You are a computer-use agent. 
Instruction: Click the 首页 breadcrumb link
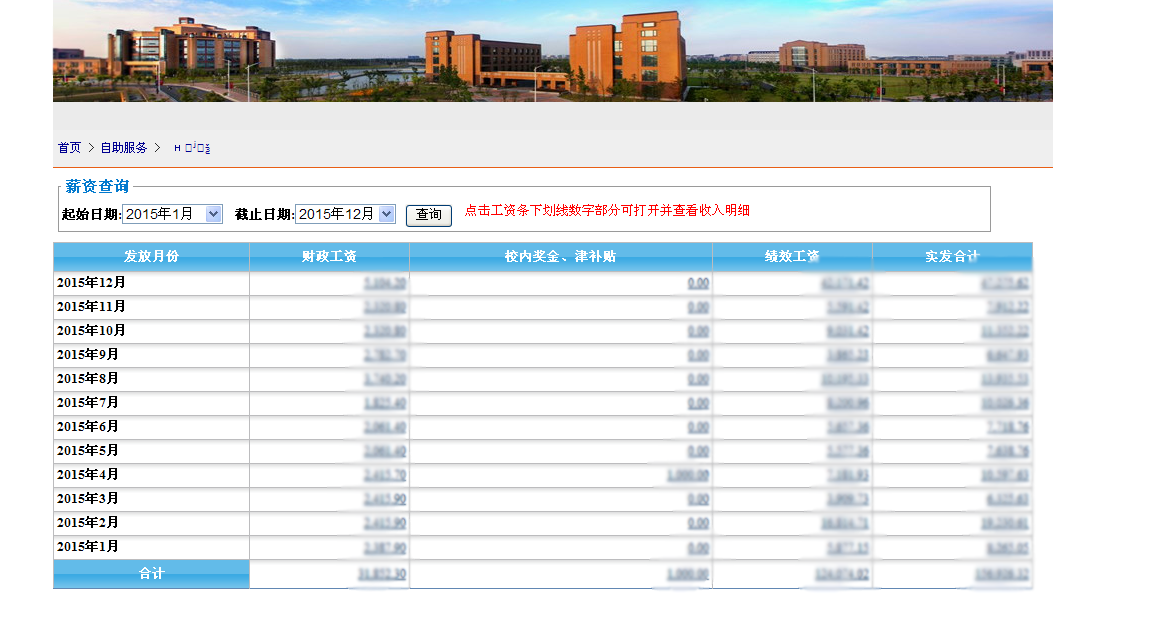pos(69,148)
